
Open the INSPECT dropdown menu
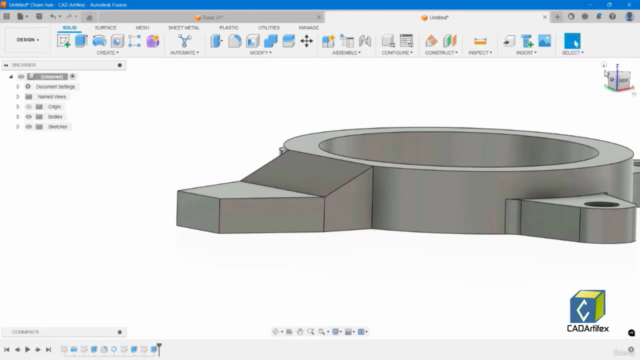pos(480,53)
